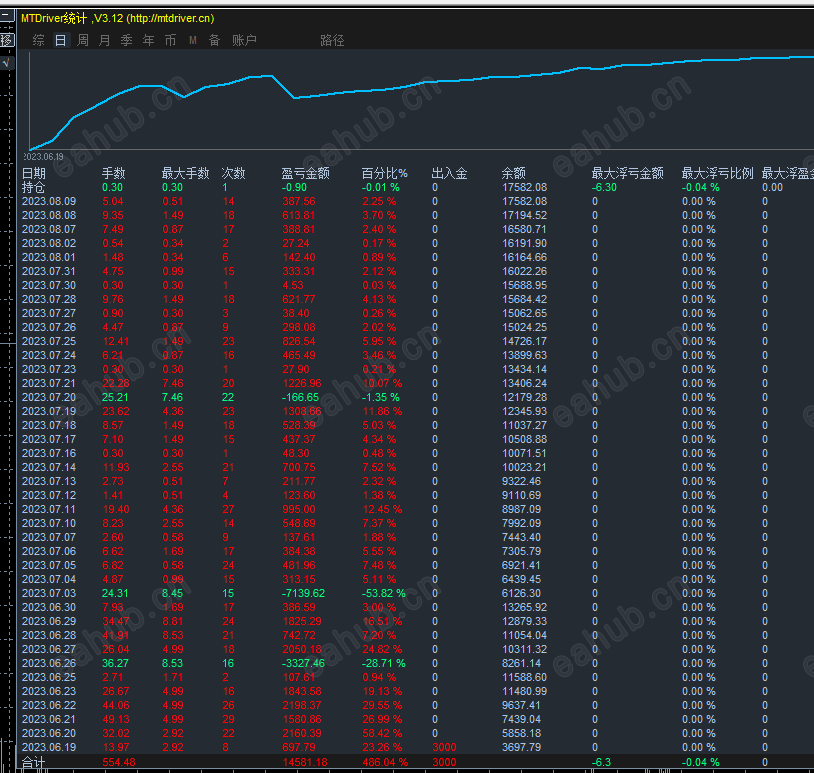Click the 合计 totals row label
The height and width of the screenshot is (773, 814).
point(34,763)
